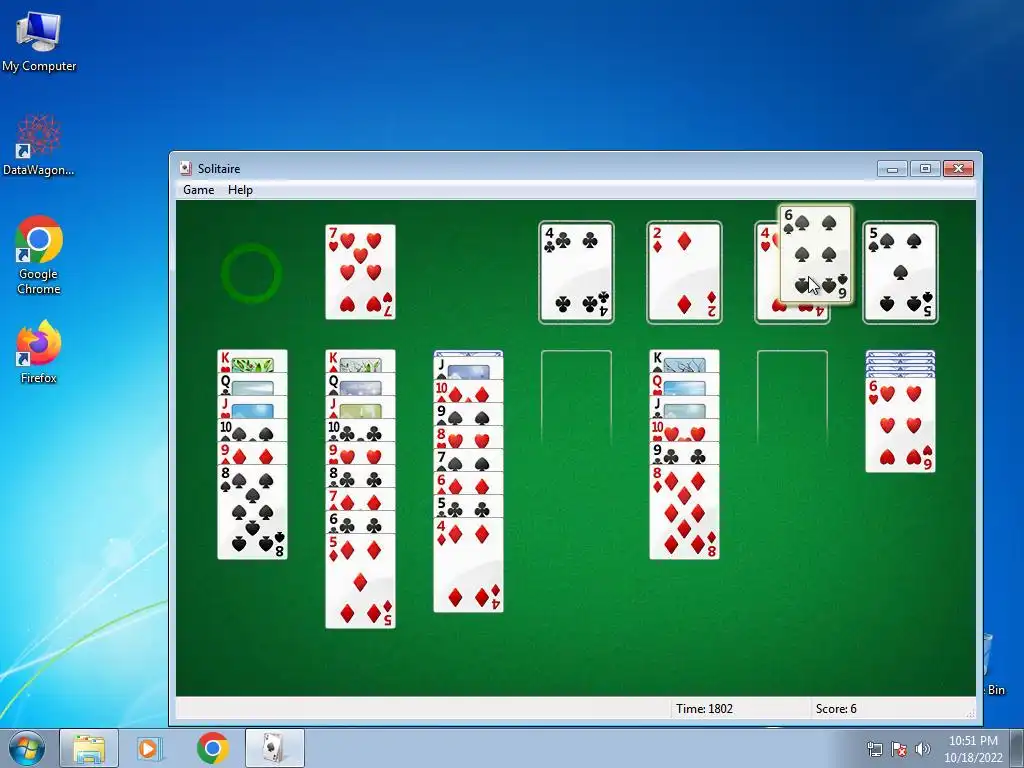Viewport: 1024px width, 768px height.
Task: Open the Windows Start menu
Action: pos(27,748)
